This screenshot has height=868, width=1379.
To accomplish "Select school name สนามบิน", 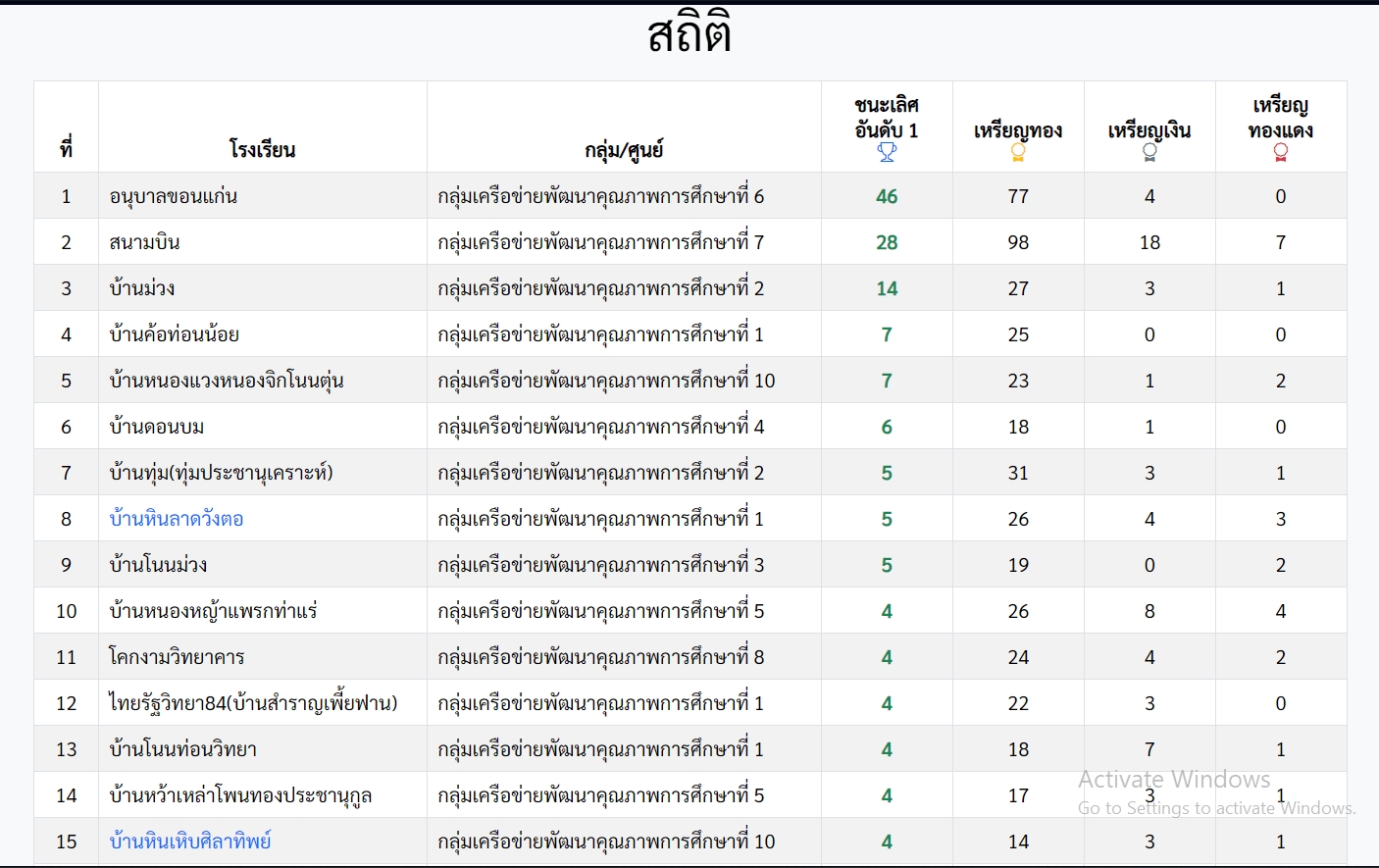I will click(x=144, y=242).
